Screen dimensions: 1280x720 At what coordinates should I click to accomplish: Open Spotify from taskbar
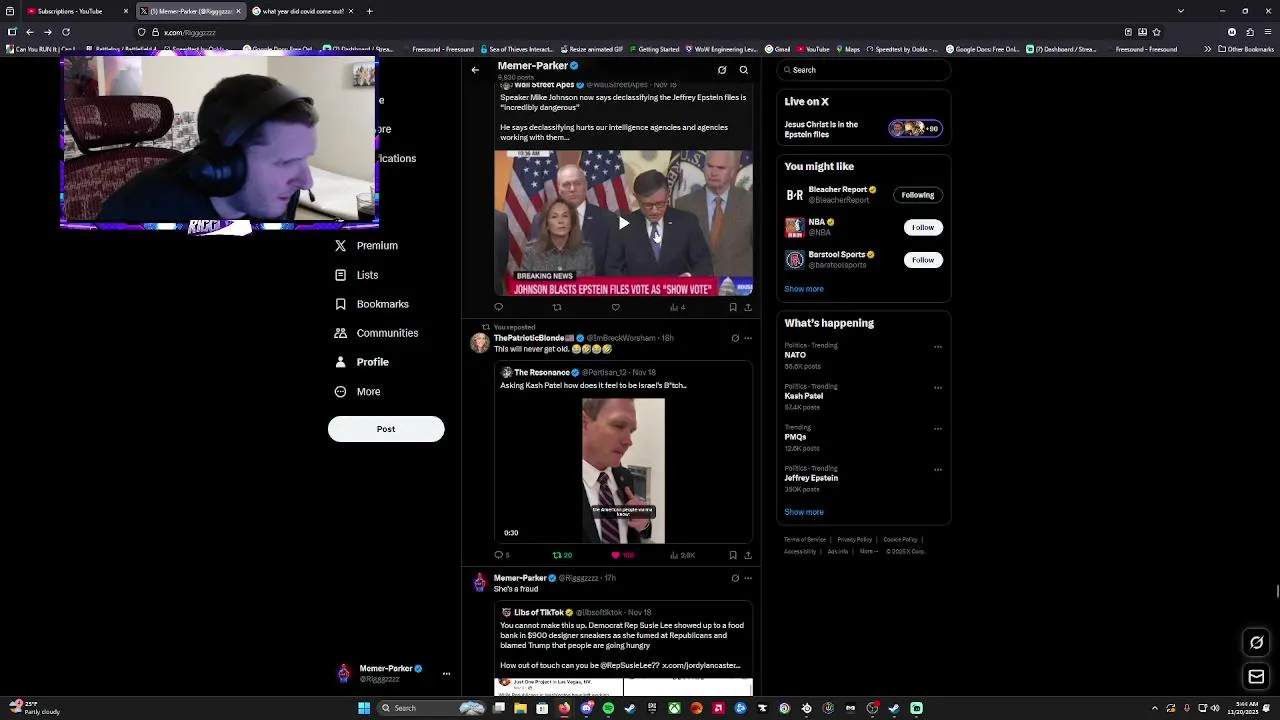608,708
